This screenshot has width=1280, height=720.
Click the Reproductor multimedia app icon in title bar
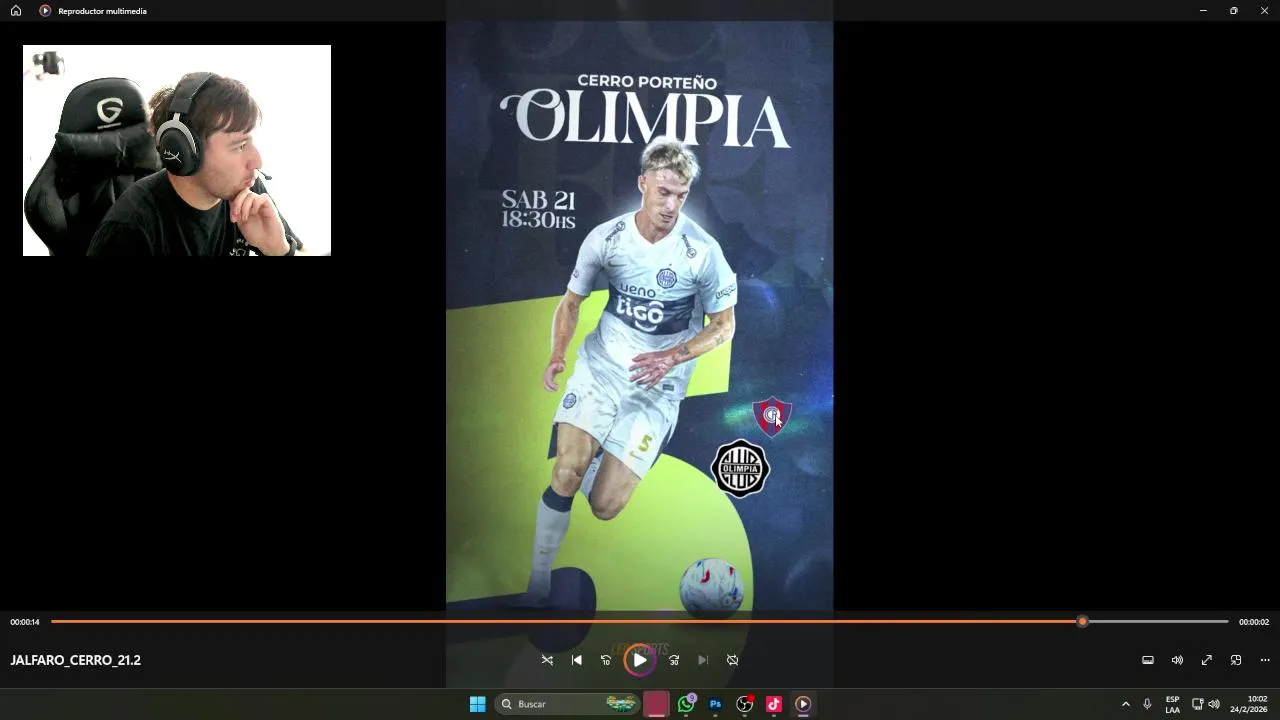pyautogui.click(x=45, y=11)
